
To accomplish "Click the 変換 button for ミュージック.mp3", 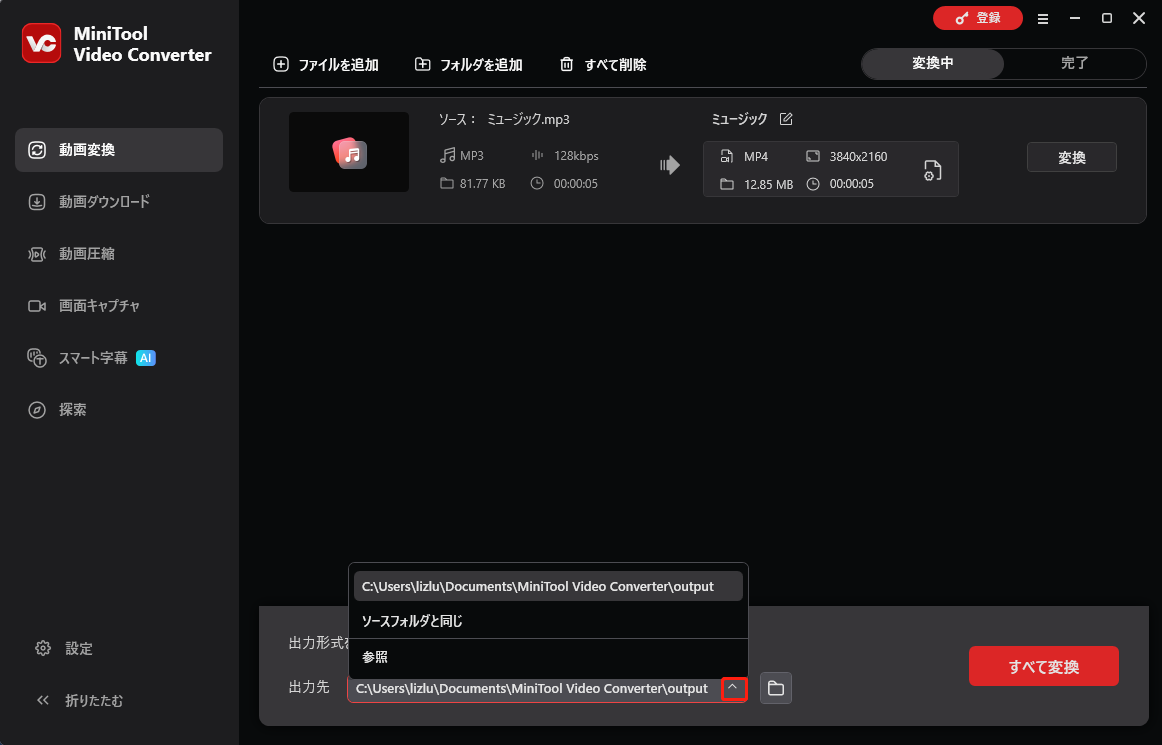I will [1071, 156].
